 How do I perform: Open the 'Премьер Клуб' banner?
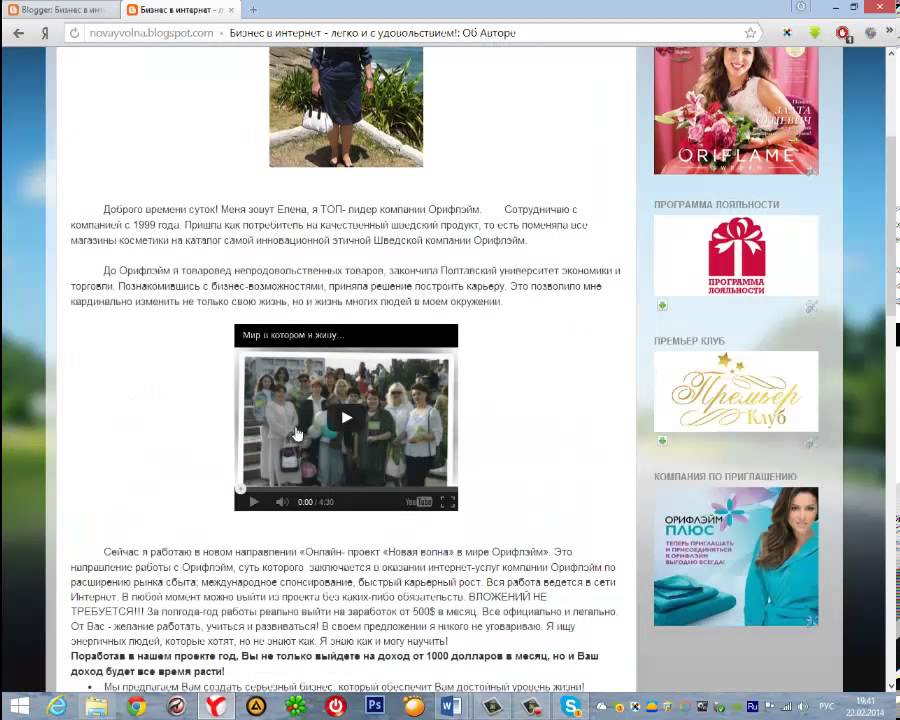click(736, 392)
